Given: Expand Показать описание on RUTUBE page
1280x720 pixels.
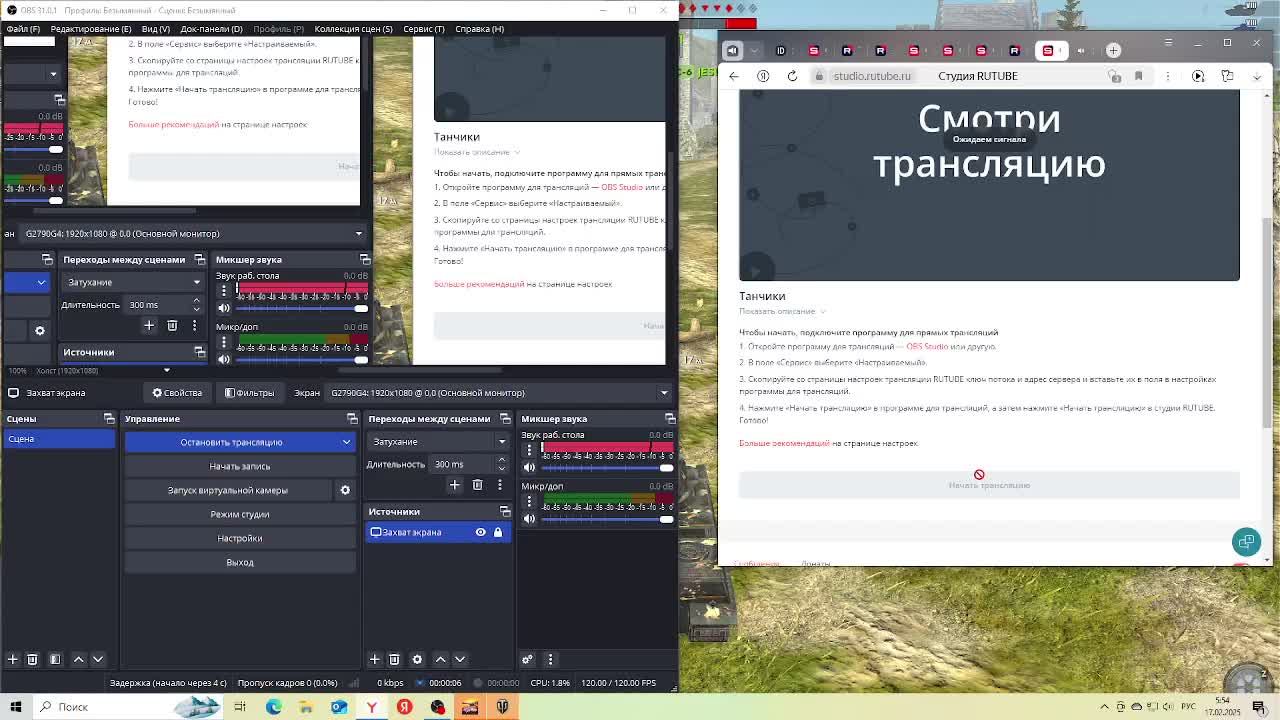Looking at the screenshot, I should click(781, 311).
